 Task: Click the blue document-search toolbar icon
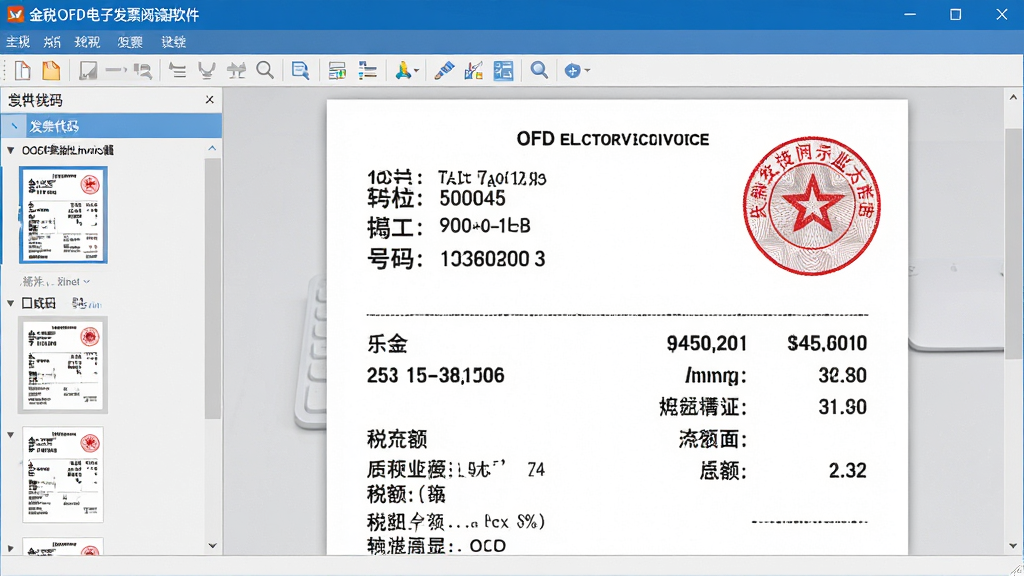pyautogui.click(x=300, y=71)
